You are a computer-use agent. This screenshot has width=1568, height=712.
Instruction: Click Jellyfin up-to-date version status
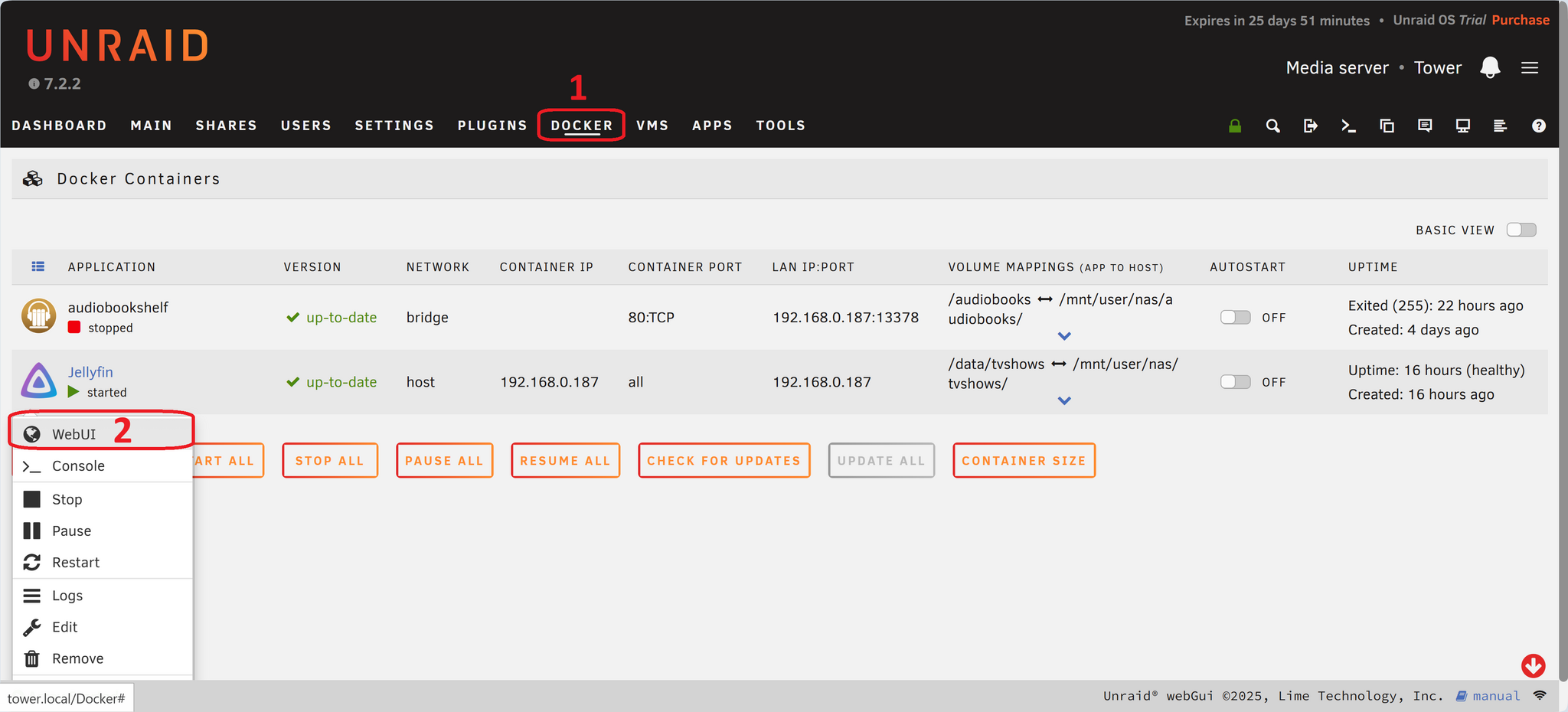[x=332, y=381]
